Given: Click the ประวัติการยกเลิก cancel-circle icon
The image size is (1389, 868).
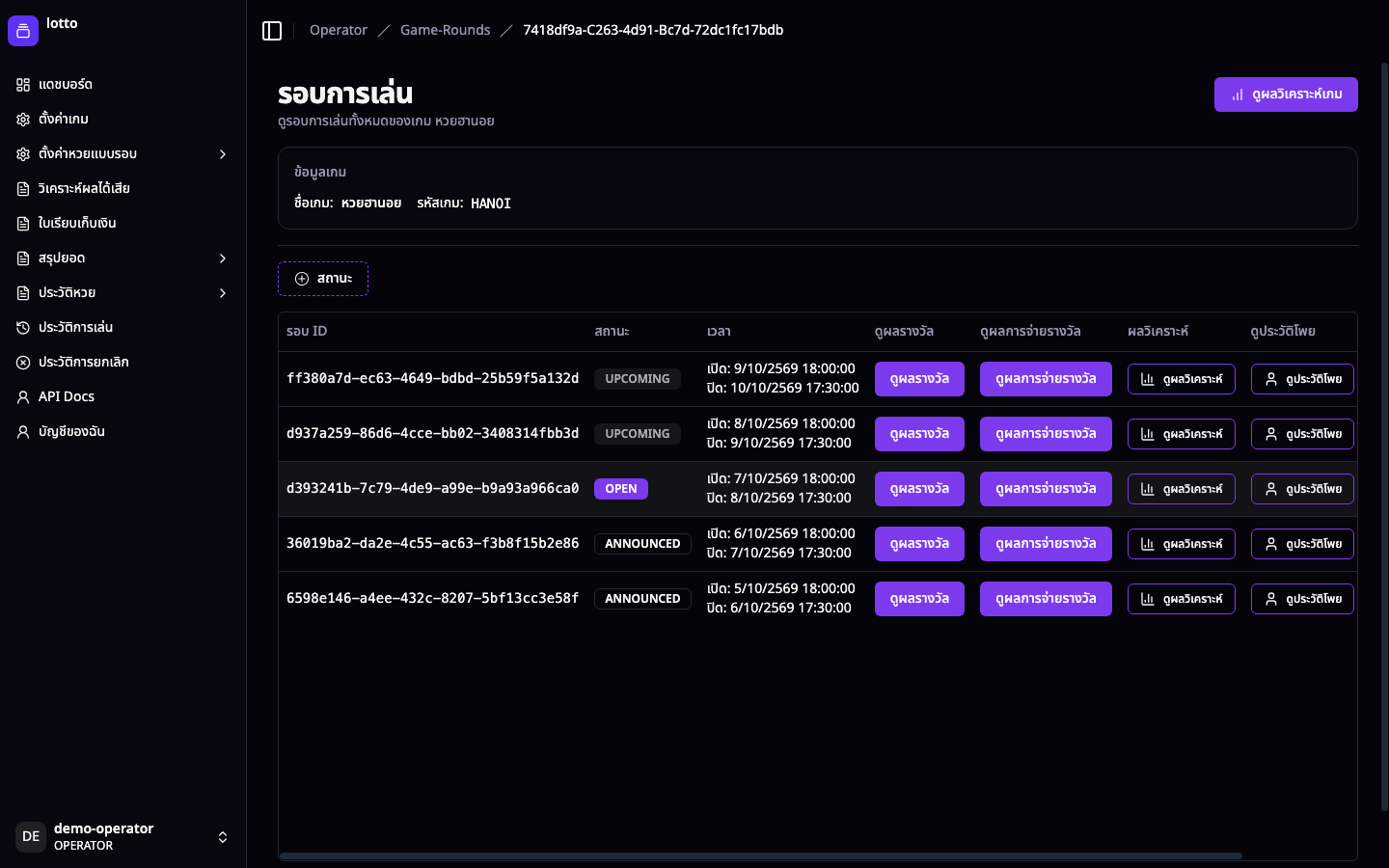Looking at the screenshot, I should pyautogui.click(x=23, y=363).
